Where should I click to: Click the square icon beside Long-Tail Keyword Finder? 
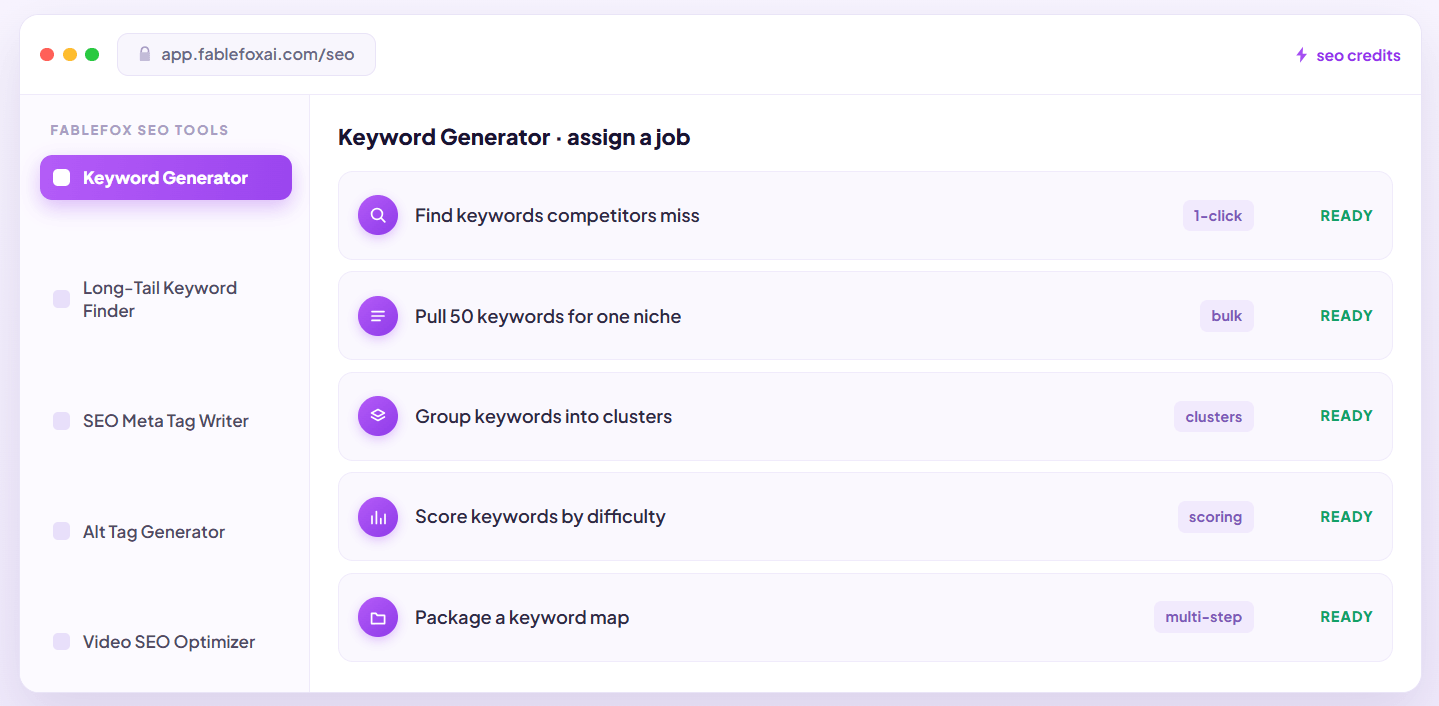point(62,299)
